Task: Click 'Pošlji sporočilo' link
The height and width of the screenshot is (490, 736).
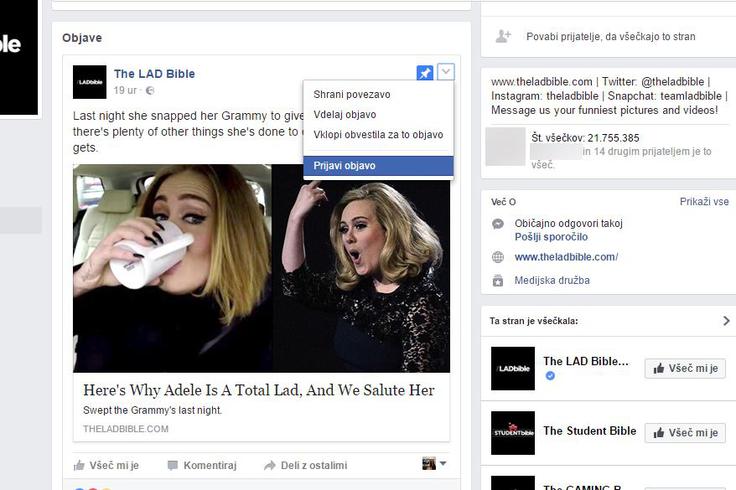Action: (551, 237)
